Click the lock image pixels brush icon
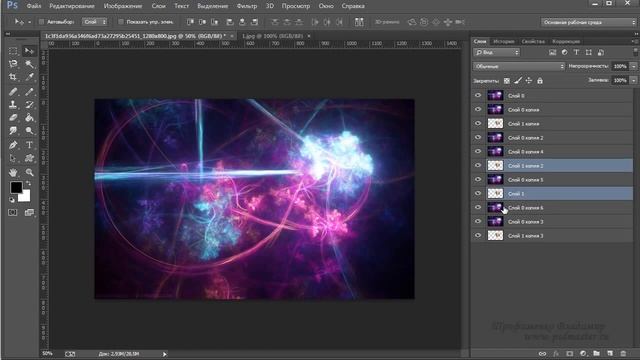 tap(518, 81)
